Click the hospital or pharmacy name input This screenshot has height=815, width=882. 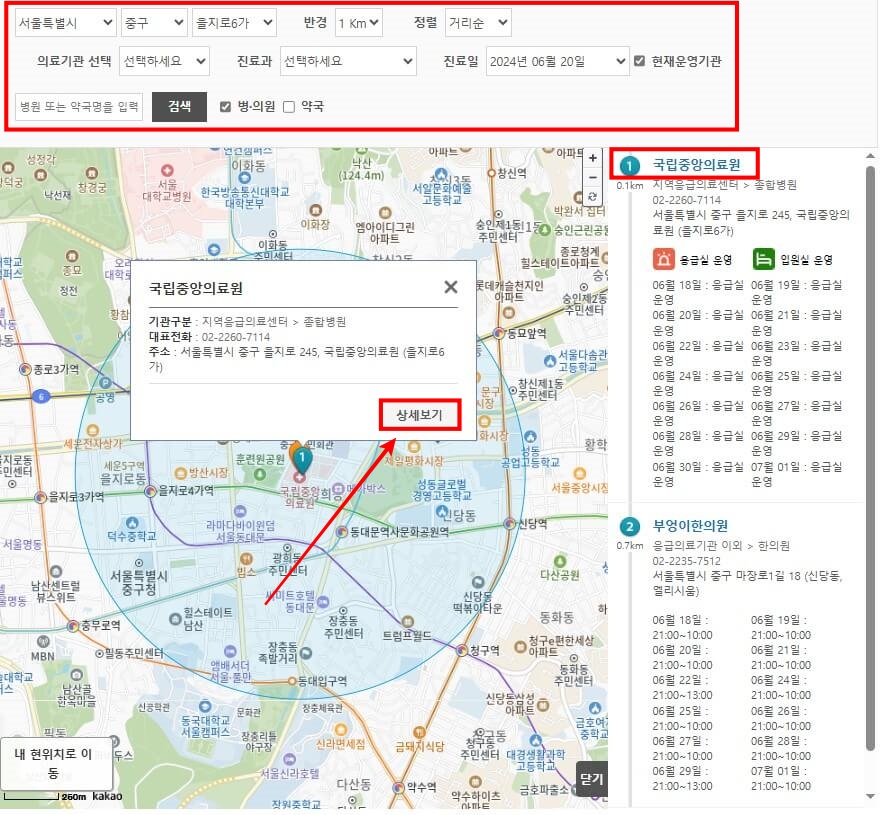(79, 107)
